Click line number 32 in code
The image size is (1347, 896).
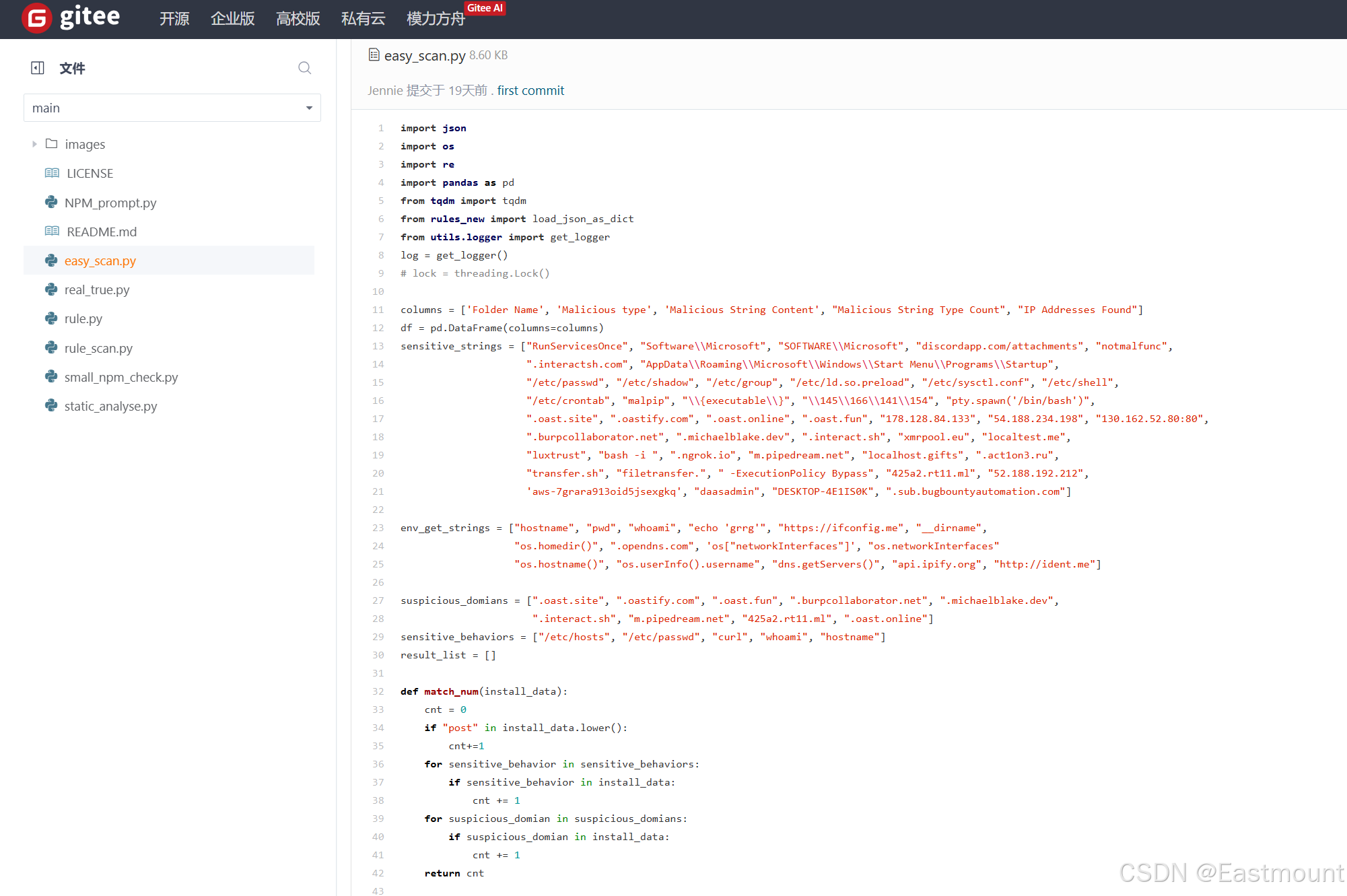click(378, 691)
